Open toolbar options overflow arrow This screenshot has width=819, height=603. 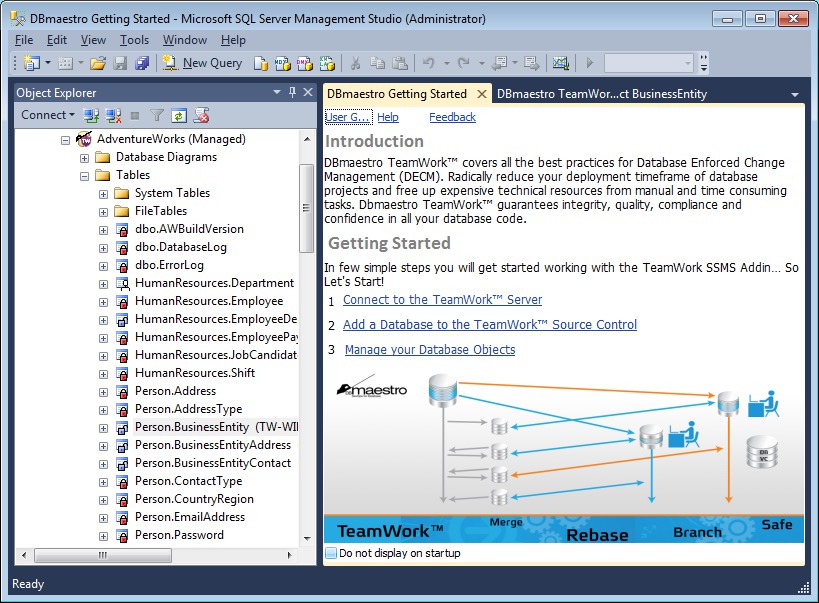(x=704, y=63)
